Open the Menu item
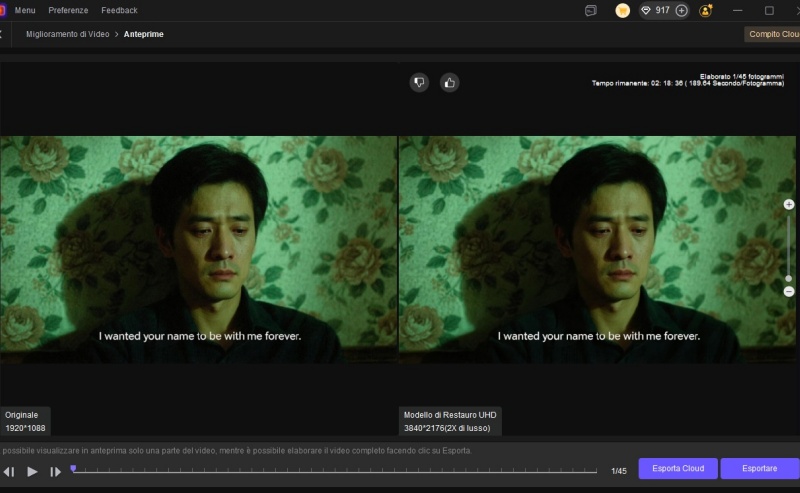This screenshot has height=493, width=800. (x=25, y=10)
